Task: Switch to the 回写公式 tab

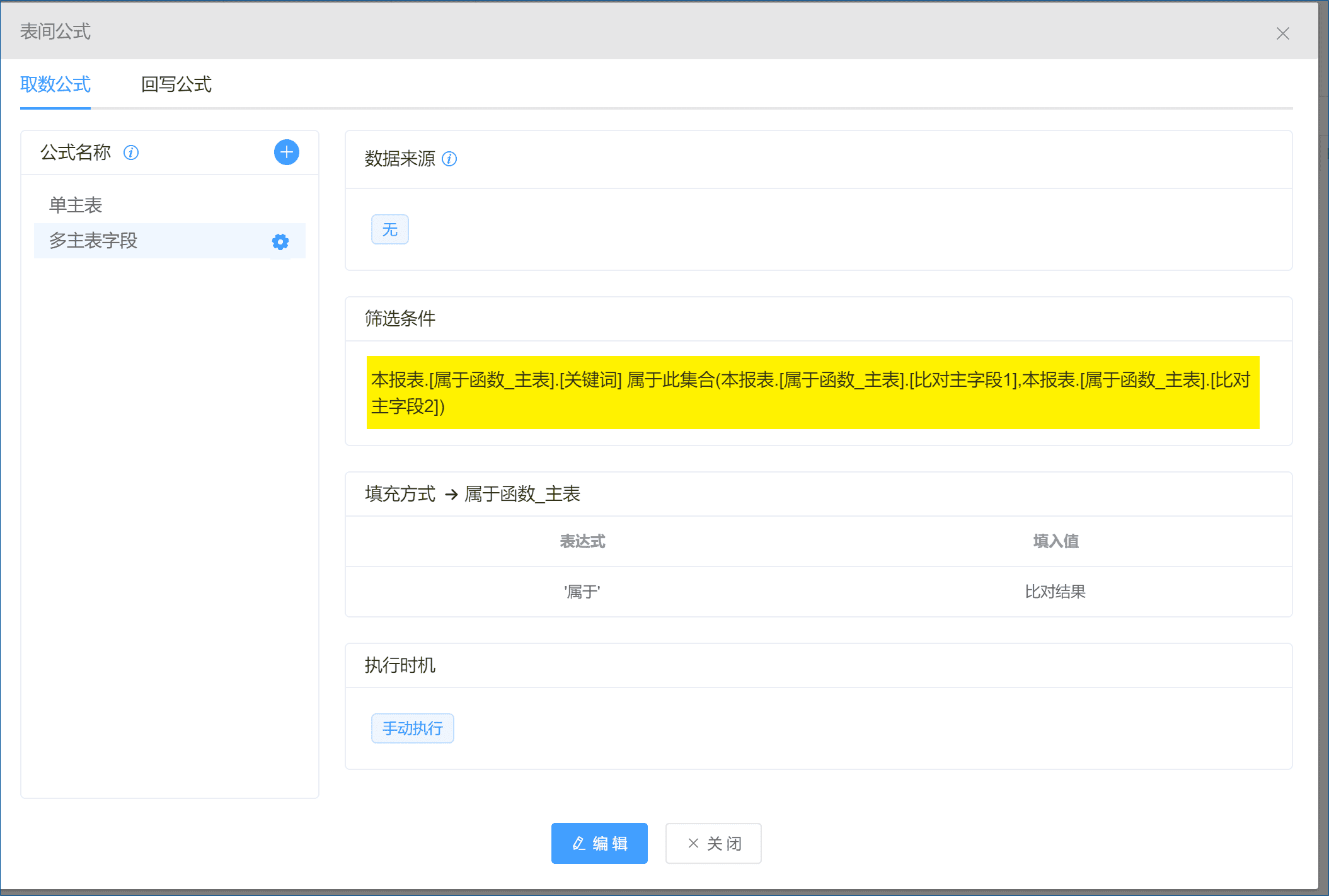Action: coord(176,84)
